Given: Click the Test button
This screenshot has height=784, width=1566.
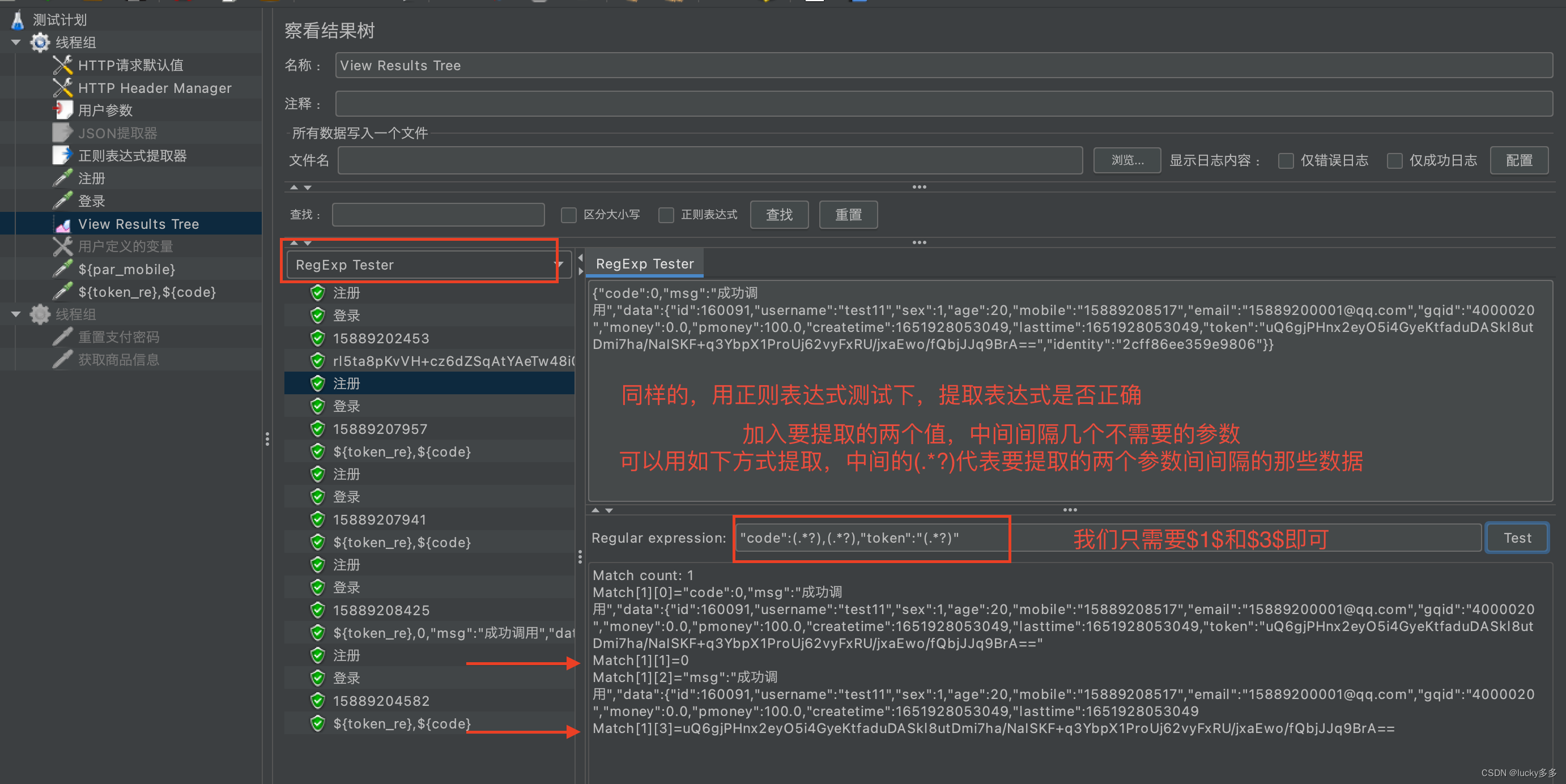Looking at the screenshot, I should [1517, 537].
